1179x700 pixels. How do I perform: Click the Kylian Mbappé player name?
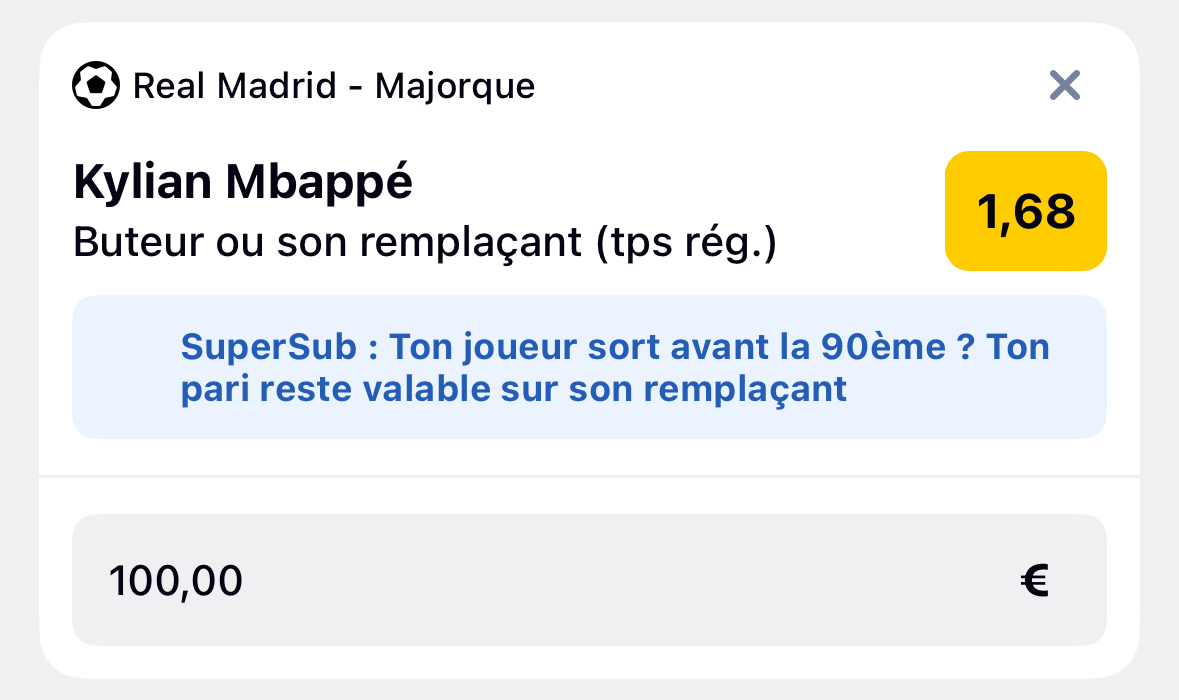click(x=243, y=182)
